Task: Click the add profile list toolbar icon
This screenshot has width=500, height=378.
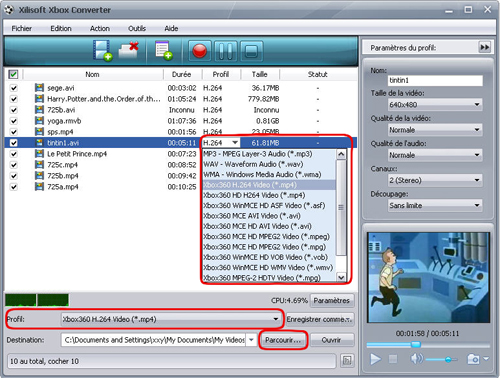Action: tap(164, 51)
